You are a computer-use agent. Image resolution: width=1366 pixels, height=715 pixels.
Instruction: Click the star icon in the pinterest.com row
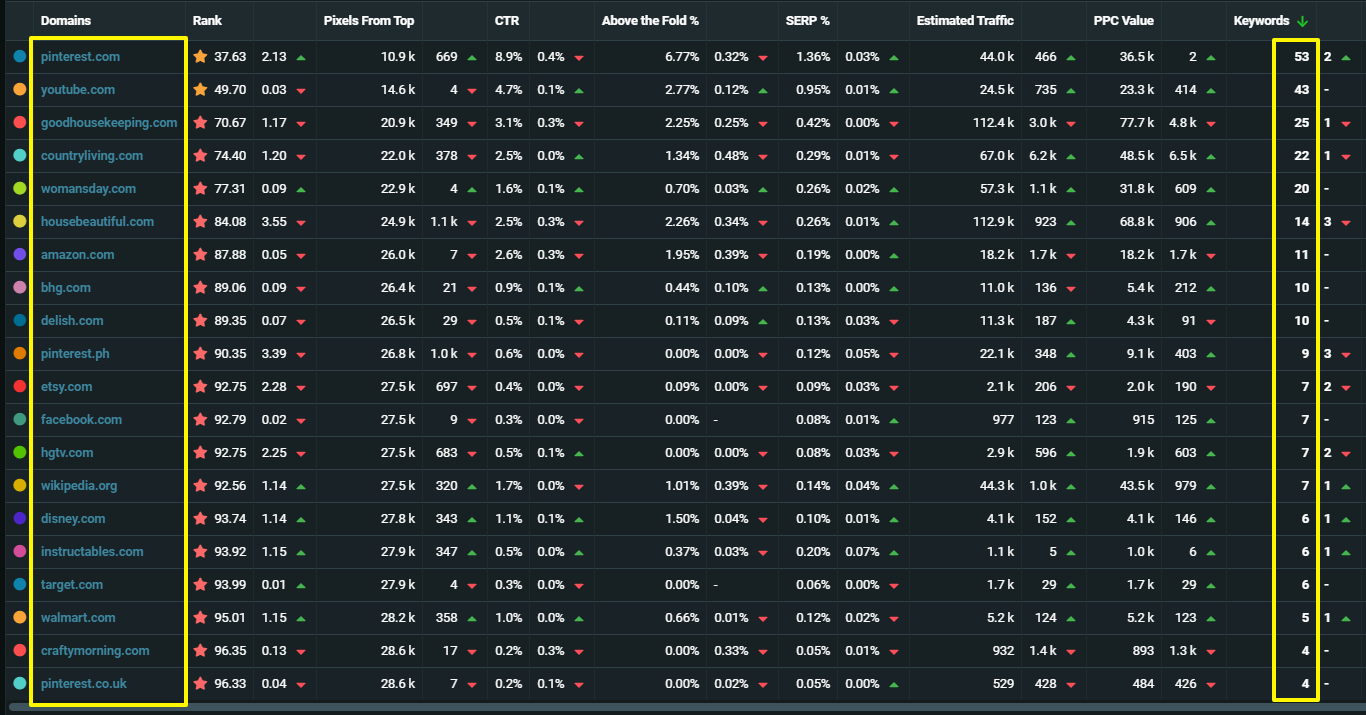point(200,57)
